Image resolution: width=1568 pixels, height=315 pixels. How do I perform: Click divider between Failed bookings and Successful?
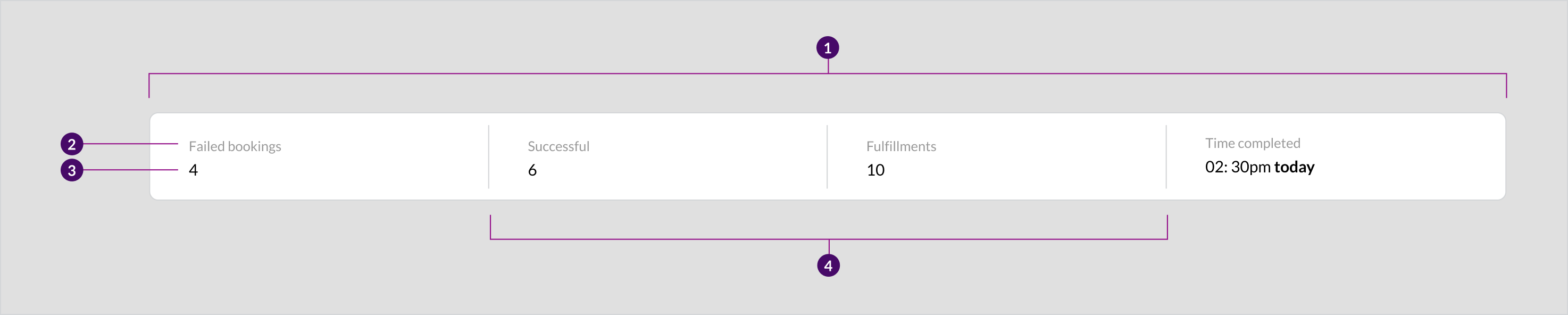point(488,156)
